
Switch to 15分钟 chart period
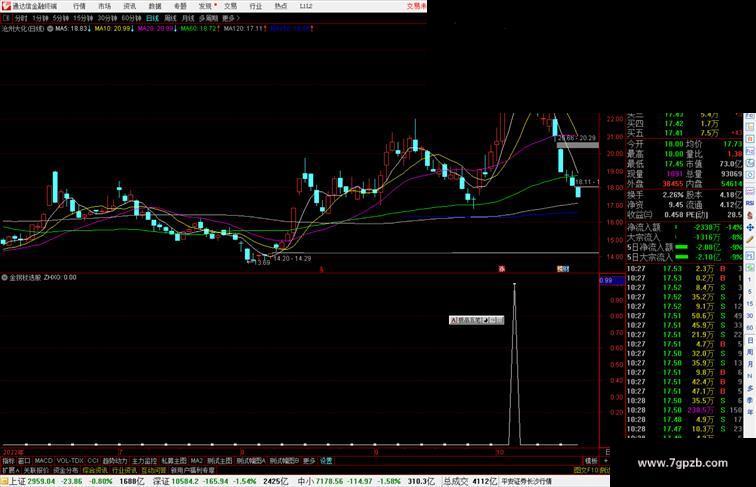pos(83,18)
